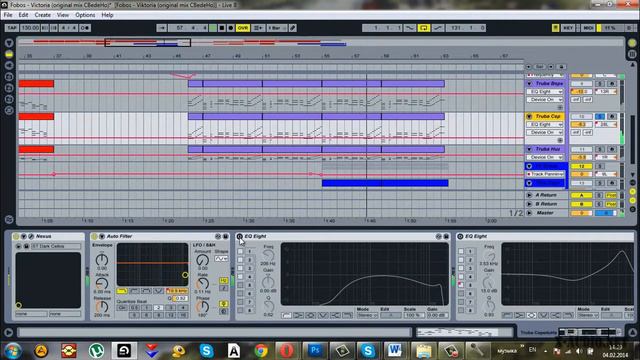Arm the global Record button
Screen dimensions: 640x360
coord(231,28)
